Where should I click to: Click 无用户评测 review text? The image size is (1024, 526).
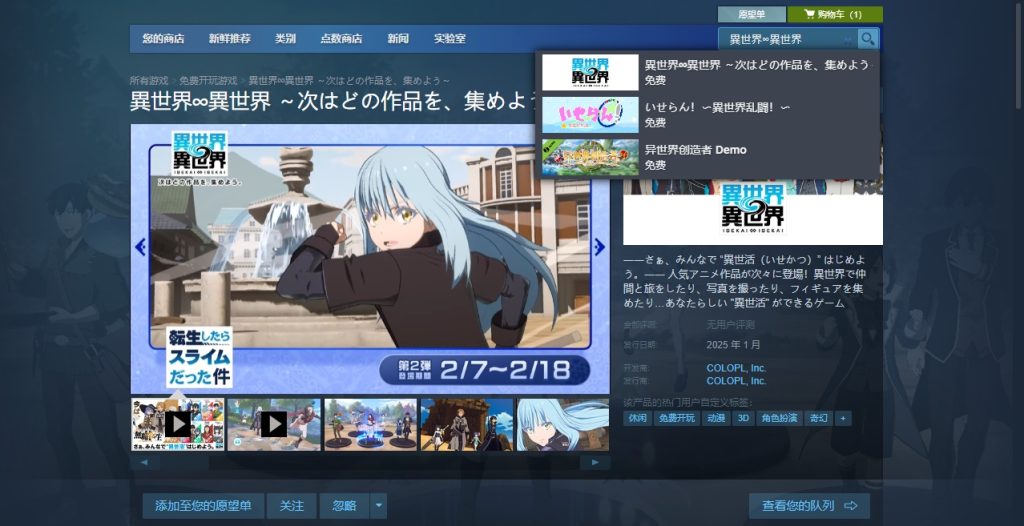(x=730, y=325)
